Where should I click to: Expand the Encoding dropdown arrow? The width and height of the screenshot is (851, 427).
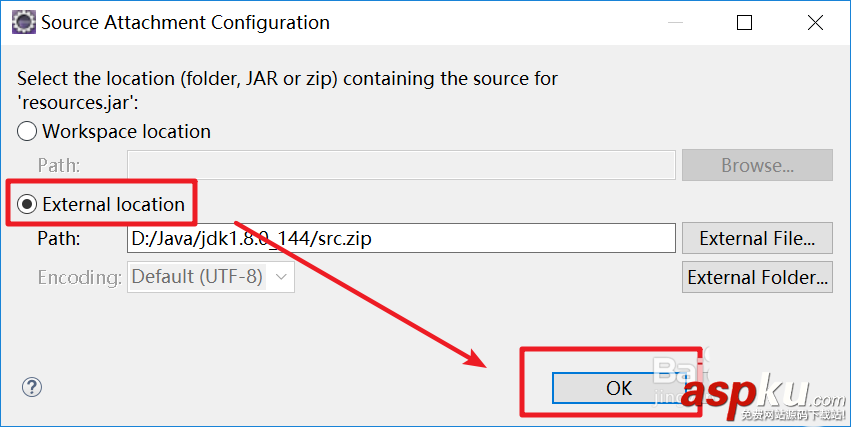point(281,277)
